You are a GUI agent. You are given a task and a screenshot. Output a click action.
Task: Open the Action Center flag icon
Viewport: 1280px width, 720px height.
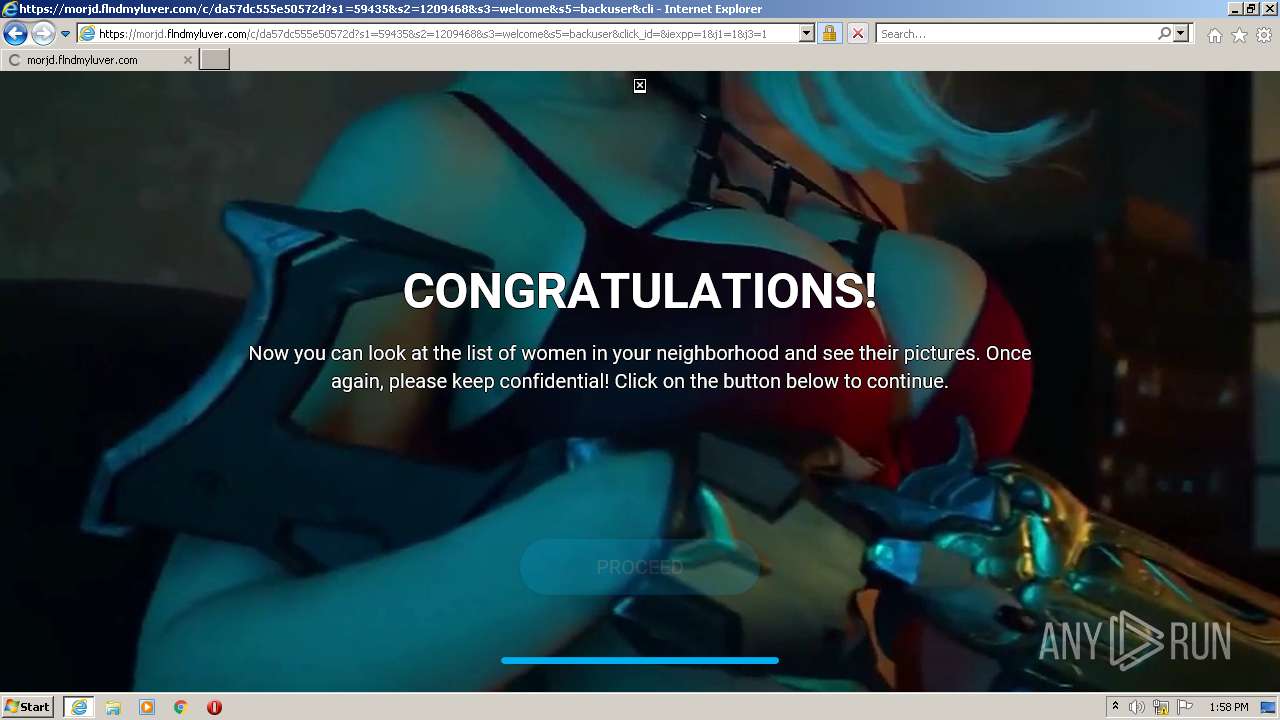tap(1185, 707)
